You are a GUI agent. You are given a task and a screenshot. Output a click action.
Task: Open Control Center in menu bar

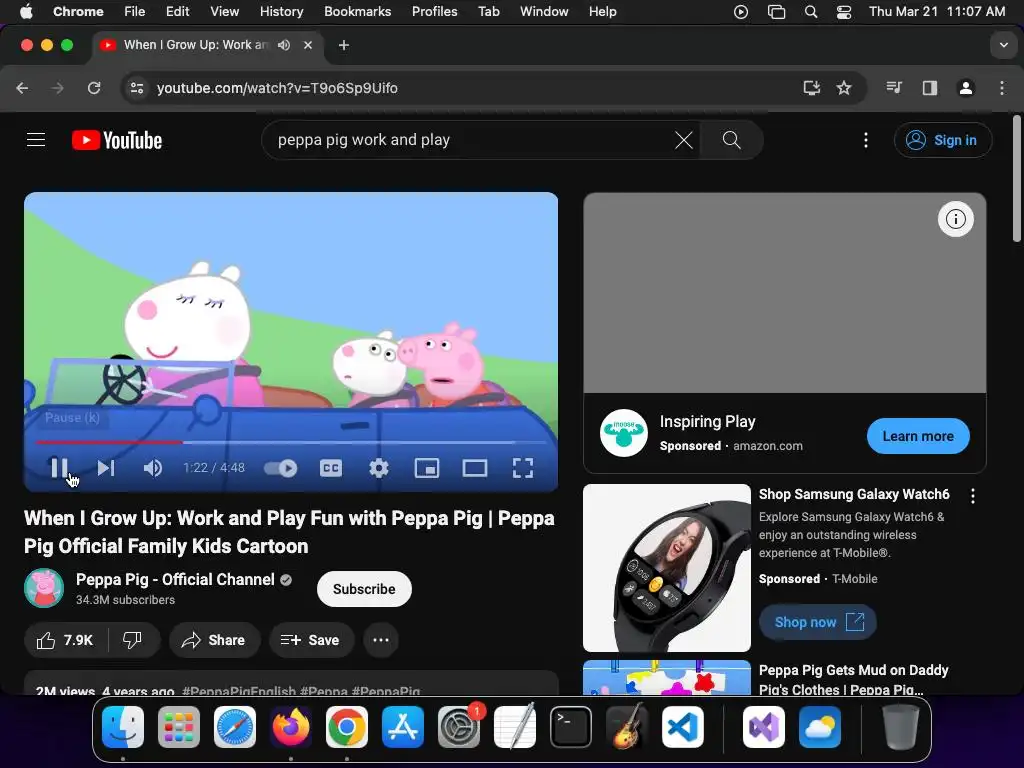(844, 12)
